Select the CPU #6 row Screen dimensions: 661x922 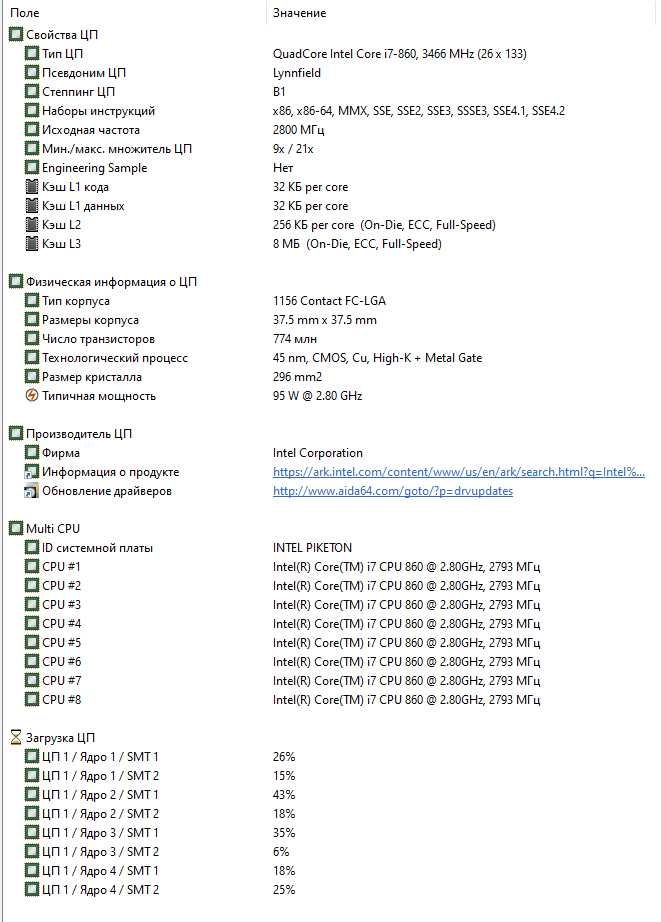point(329,662)
